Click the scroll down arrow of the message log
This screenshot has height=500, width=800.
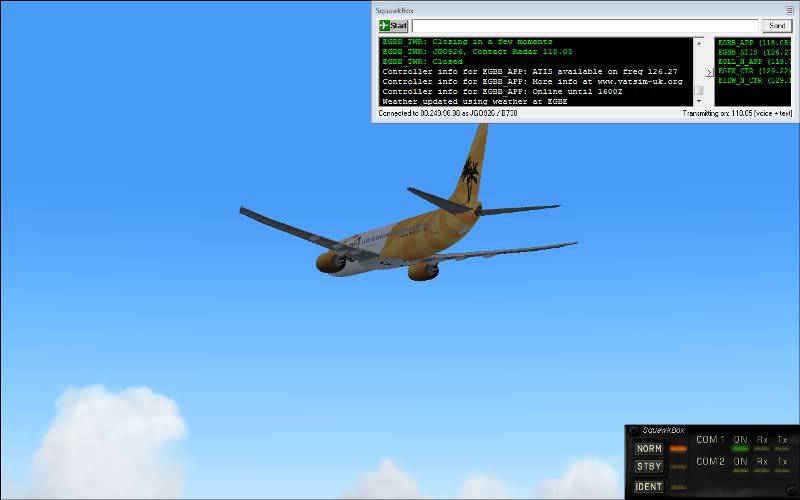click(x=699, y=101)
